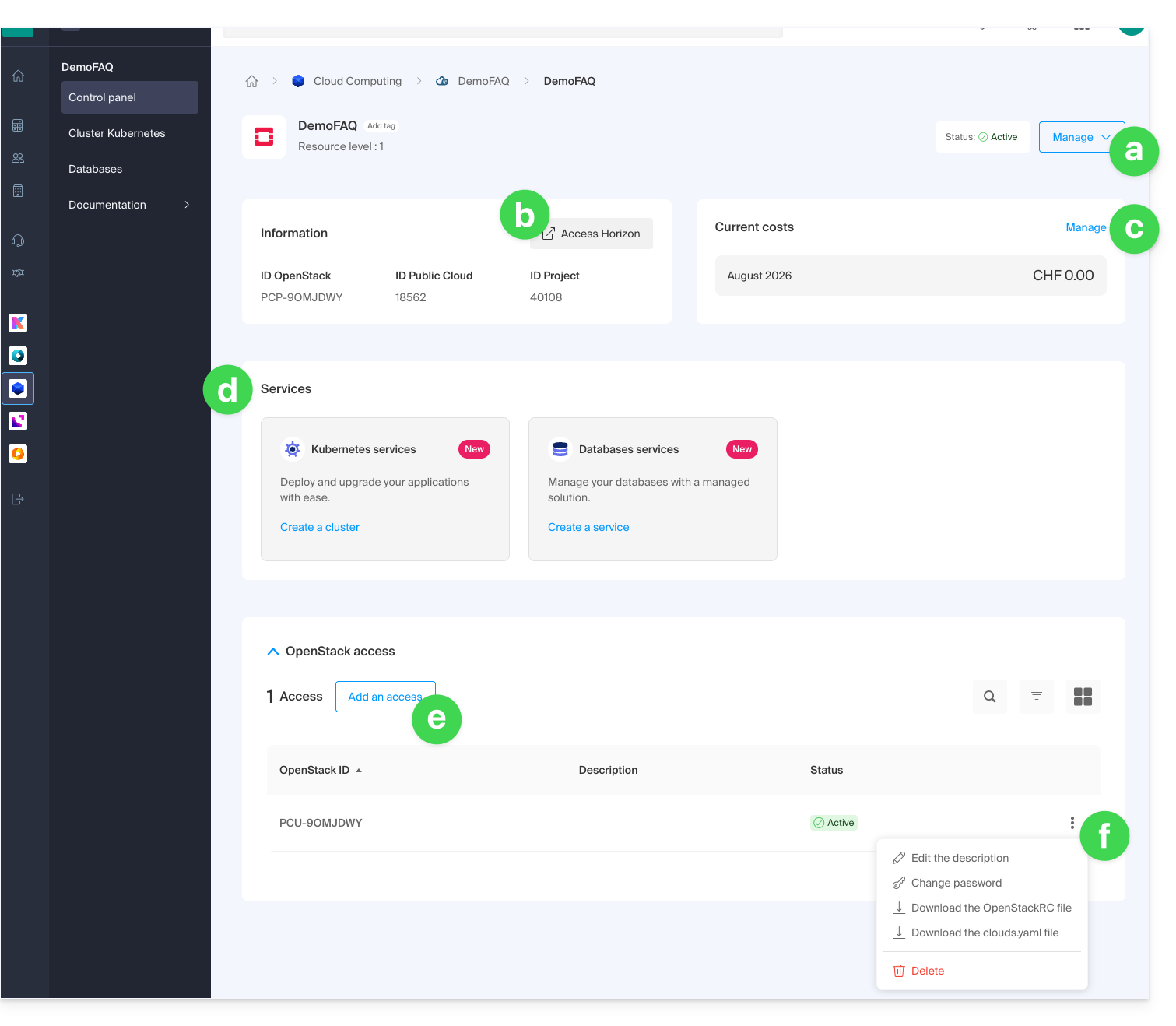Click the logout icon in sidebar

coord(18,499)
